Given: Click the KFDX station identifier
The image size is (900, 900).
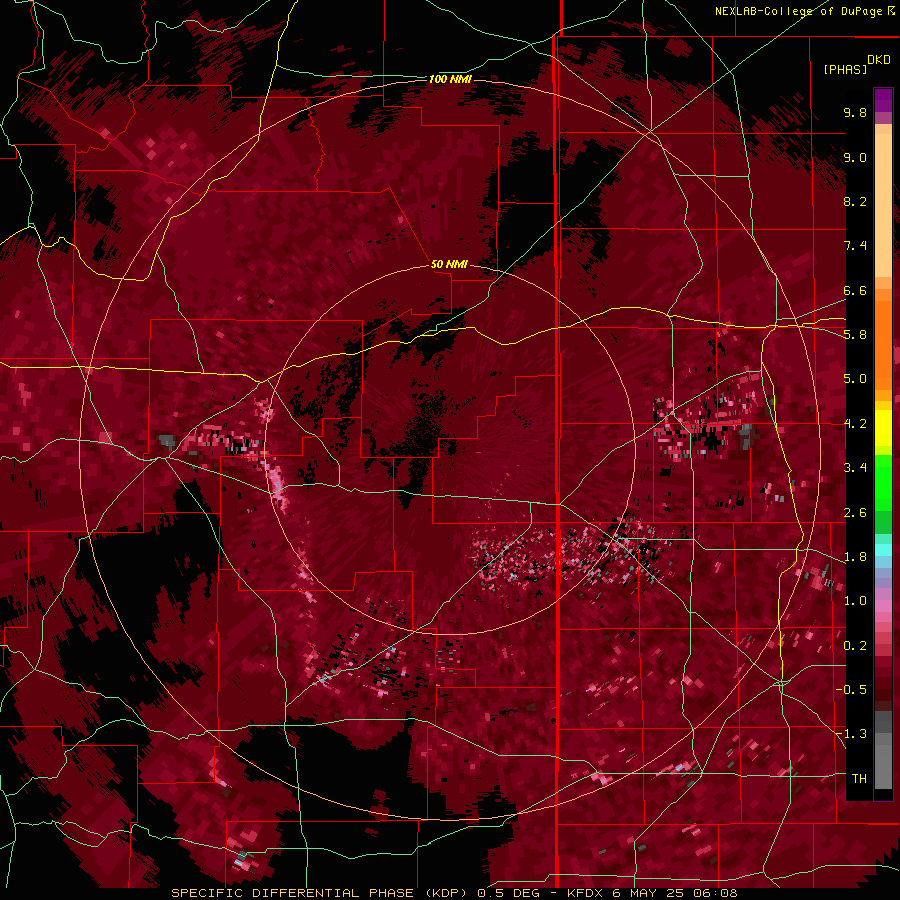Looking at the screenshot, I should click(585, 893).
